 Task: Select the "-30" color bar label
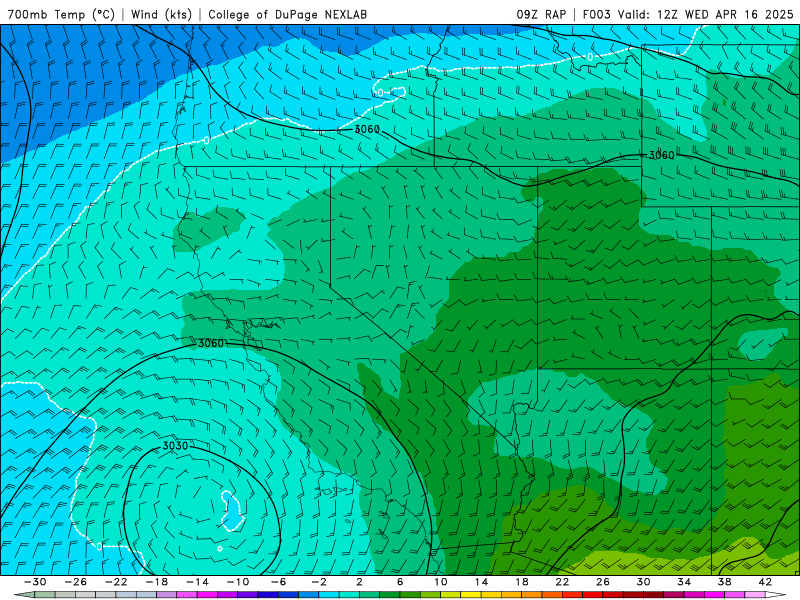coord(35,582)
